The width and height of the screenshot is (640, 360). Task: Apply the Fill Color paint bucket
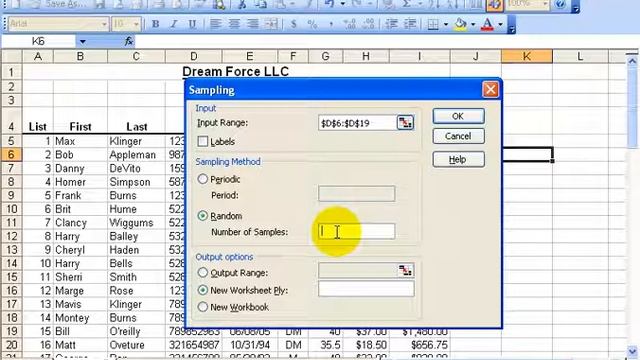coord(460,24)
